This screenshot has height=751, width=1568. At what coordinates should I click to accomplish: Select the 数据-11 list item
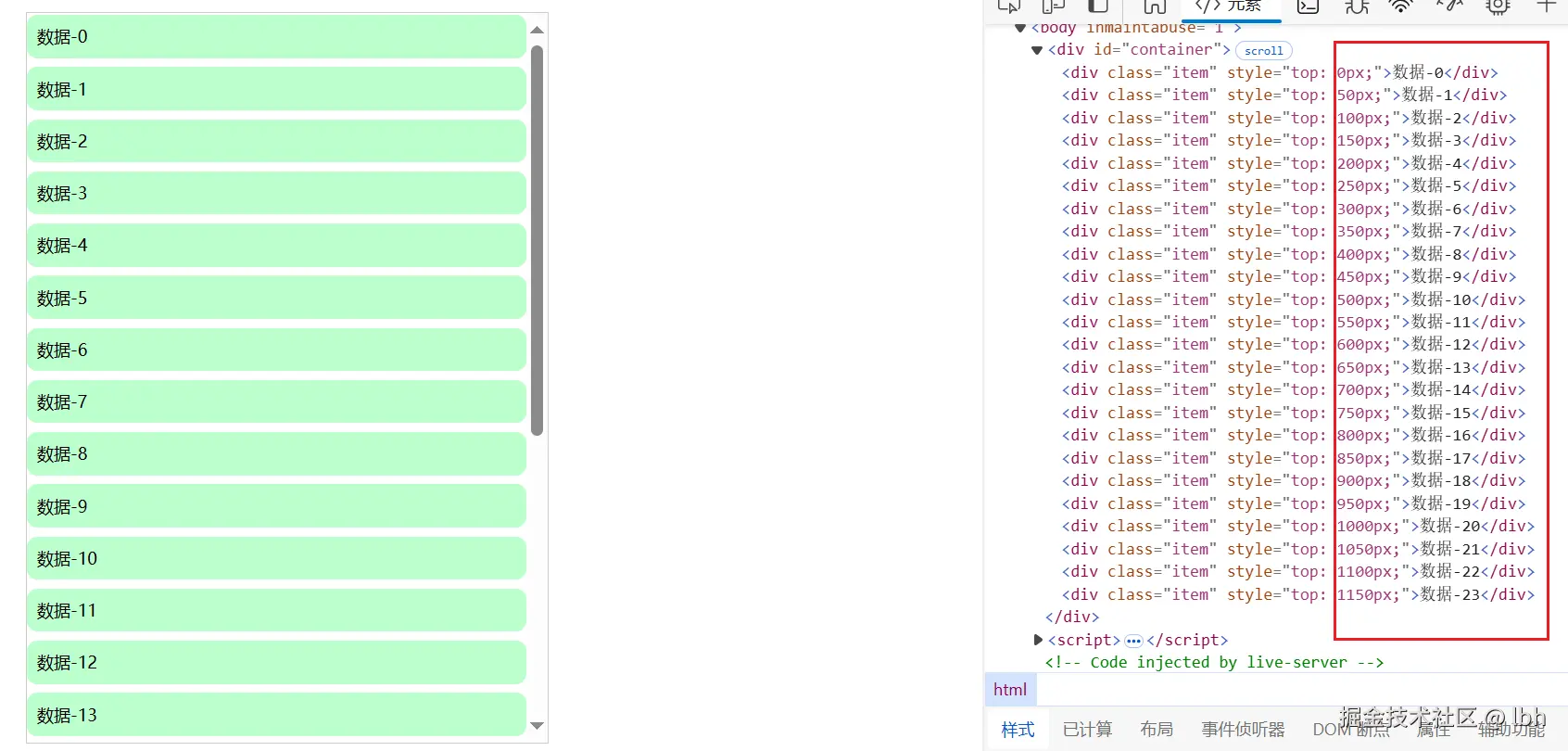pos(276,610)
